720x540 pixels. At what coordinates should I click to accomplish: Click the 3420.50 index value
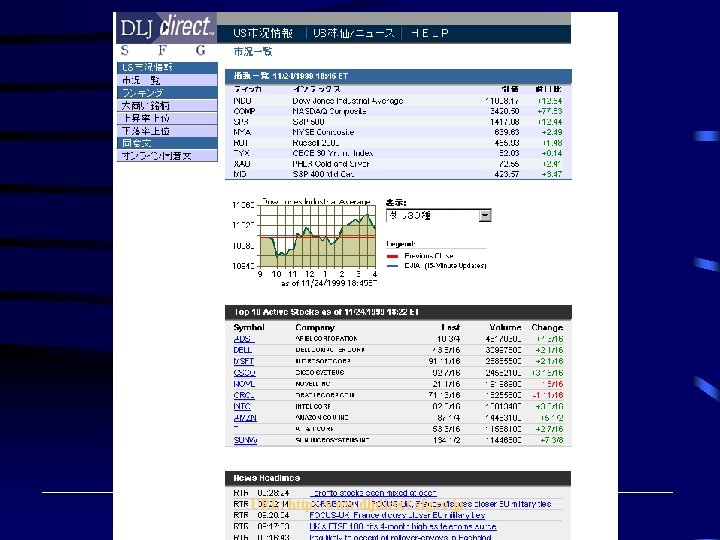505,111
